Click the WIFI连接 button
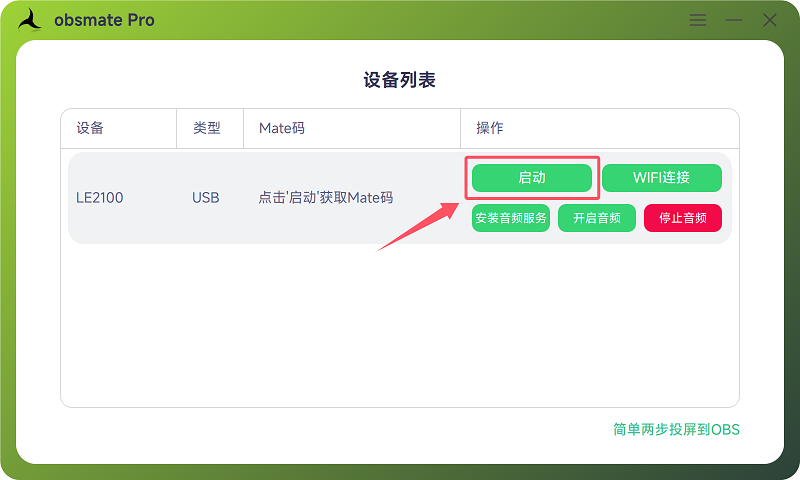 (x=662, y=178)
